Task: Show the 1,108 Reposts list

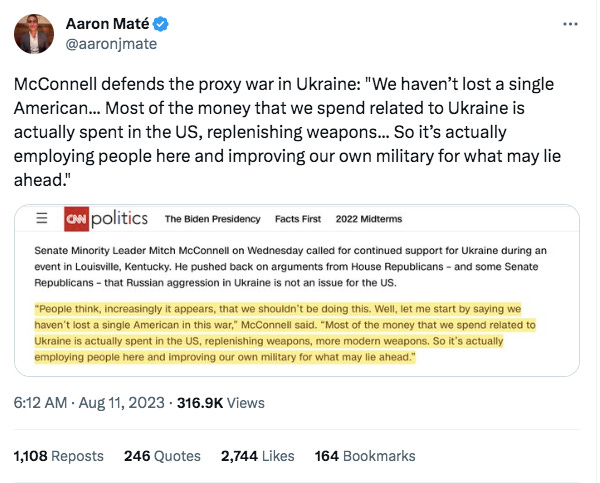Action: (x=58, y=455)
